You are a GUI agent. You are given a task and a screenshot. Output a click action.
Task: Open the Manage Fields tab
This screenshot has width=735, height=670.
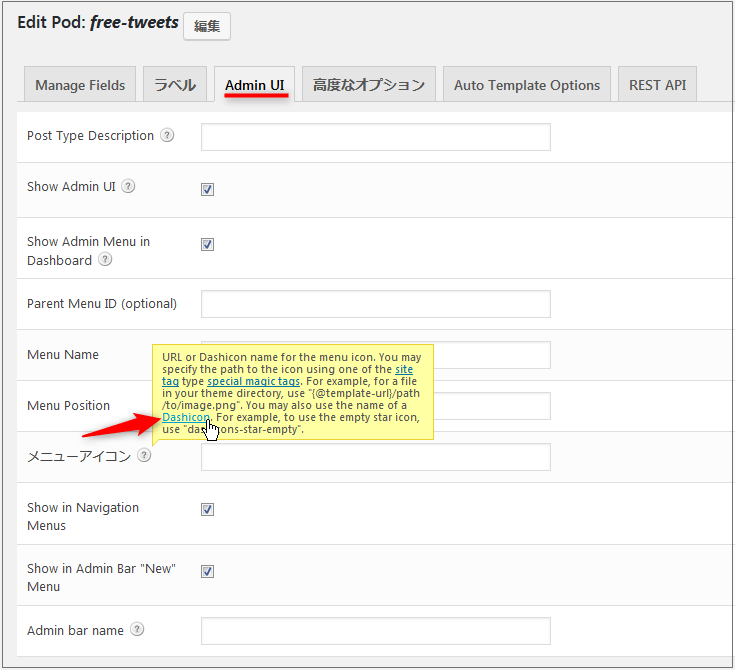(x=80, y=85)
